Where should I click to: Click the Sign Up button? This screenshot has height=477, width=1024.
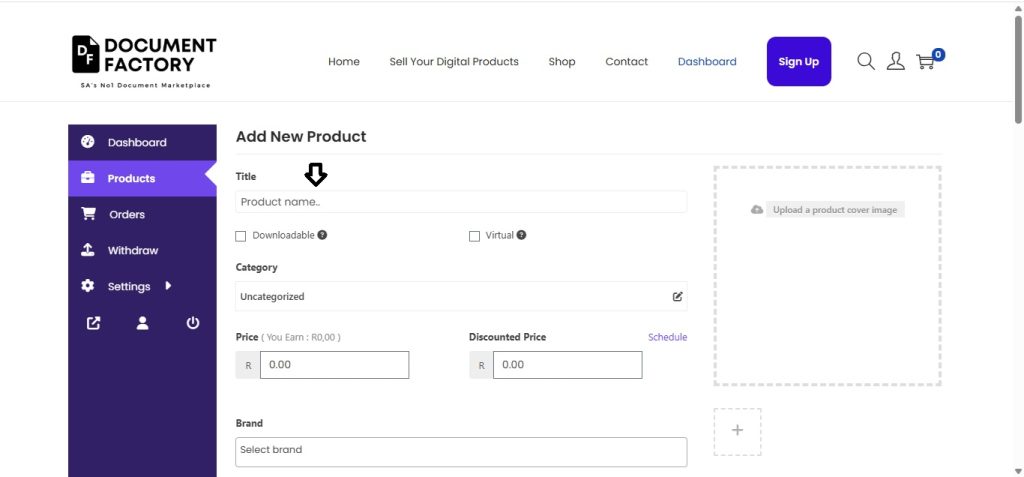tap(798, 62)
